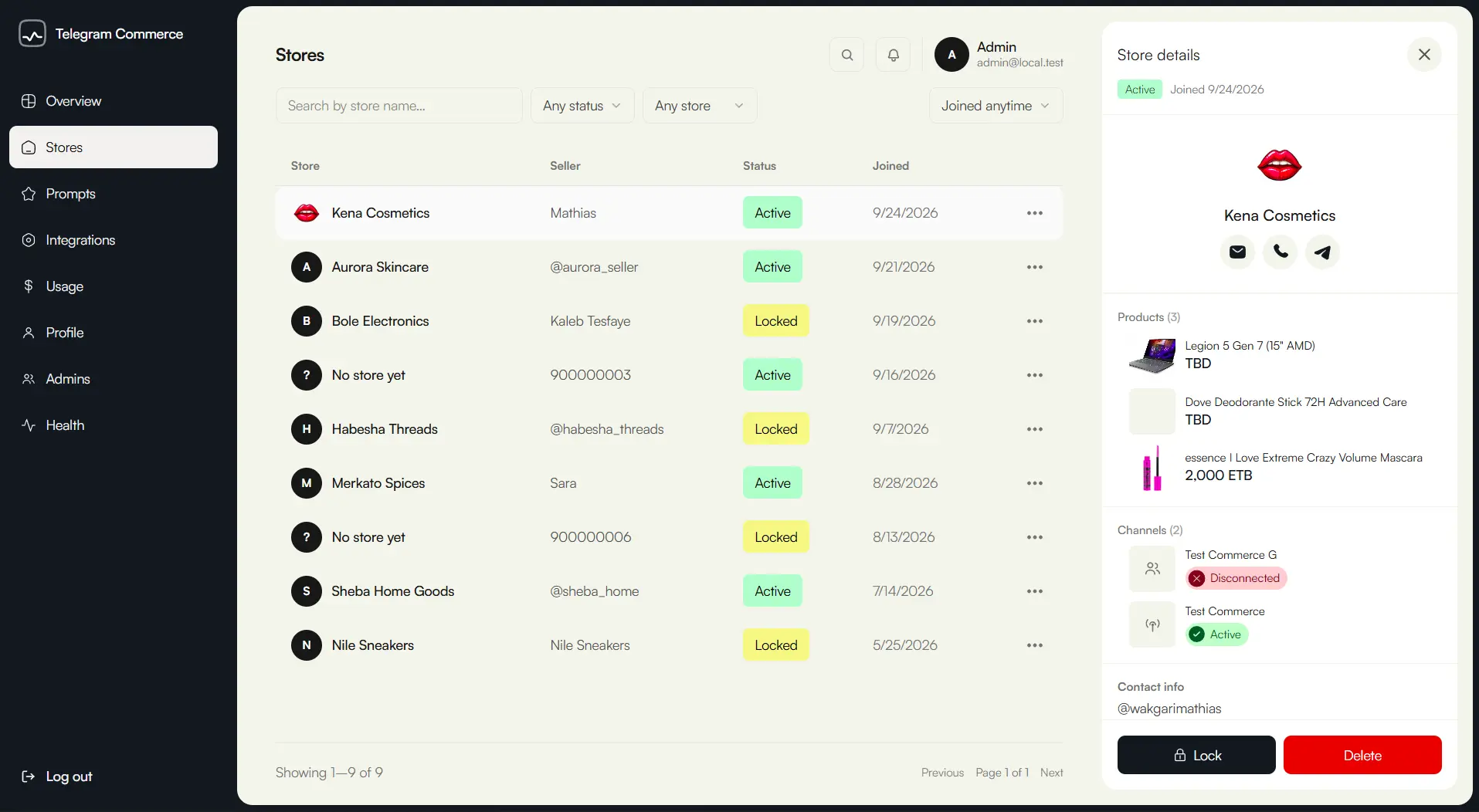
Task: Open more options for Aurora Skincare row
Action: [x=1035, y=267]
